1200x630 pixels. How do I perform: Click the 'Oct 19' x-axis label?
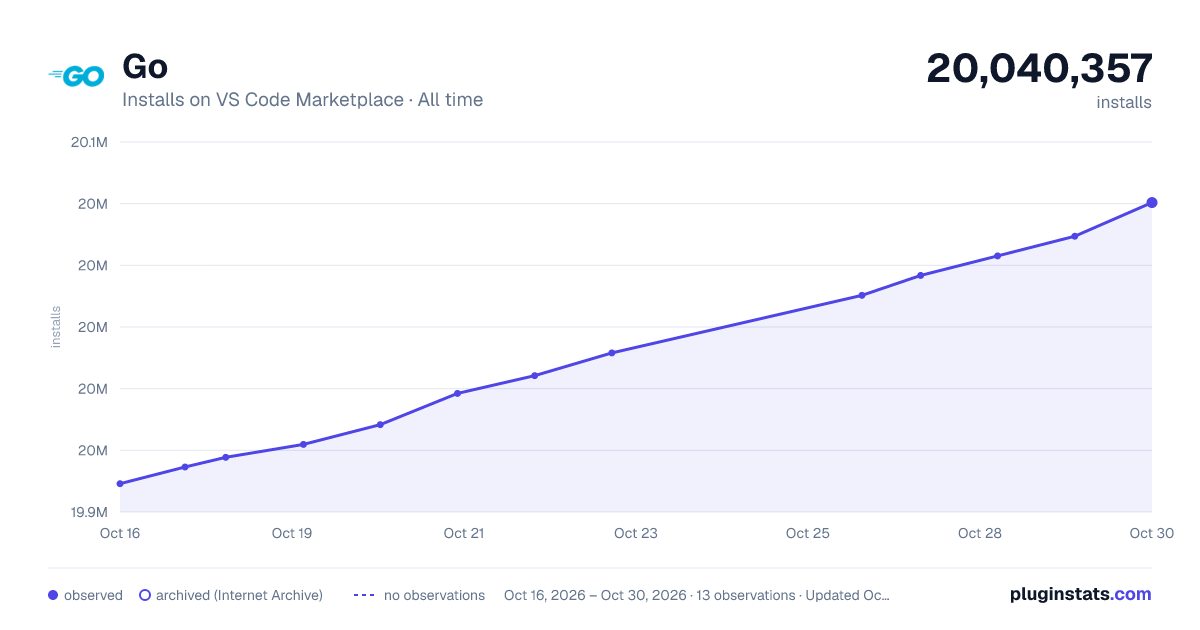point(292,533)
